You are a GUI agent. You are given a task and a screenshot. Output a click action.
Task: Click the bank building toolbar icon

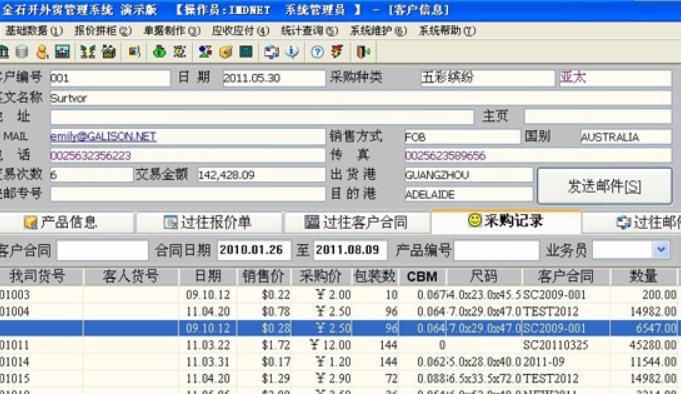[x=4, y=52]
